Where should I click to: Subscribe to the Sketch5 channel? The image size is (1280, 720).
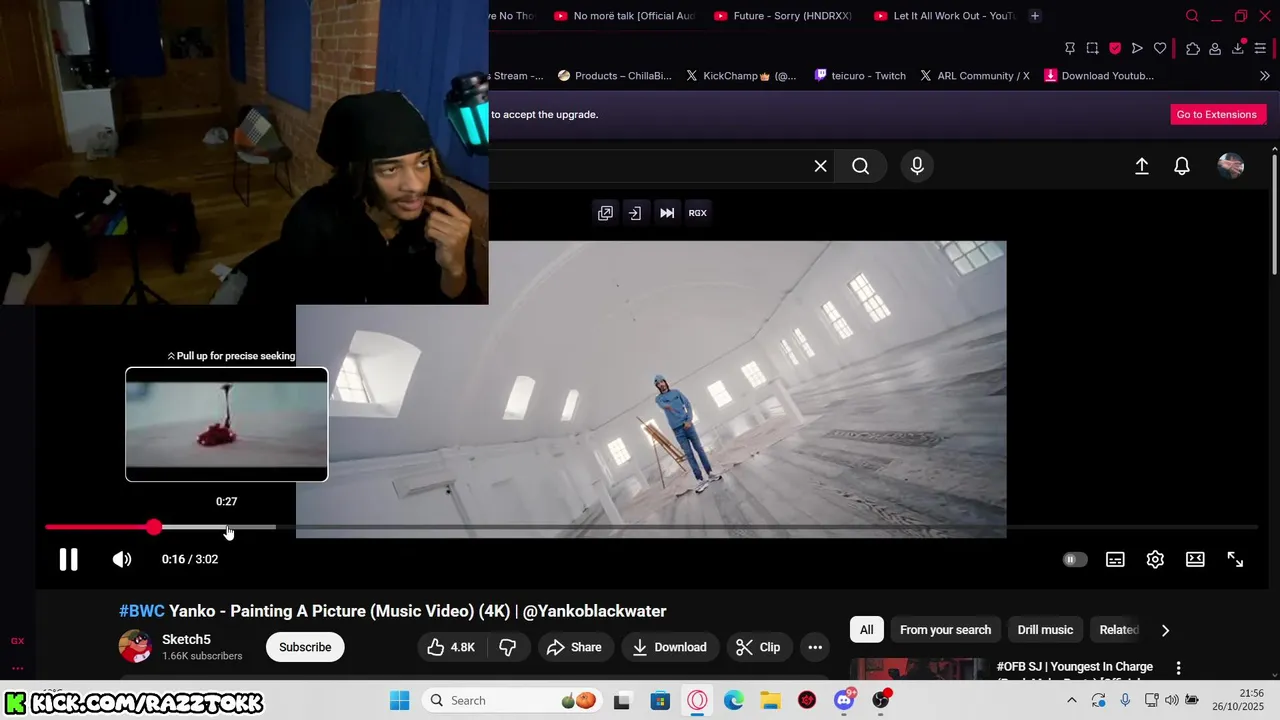tap(305, 647)
